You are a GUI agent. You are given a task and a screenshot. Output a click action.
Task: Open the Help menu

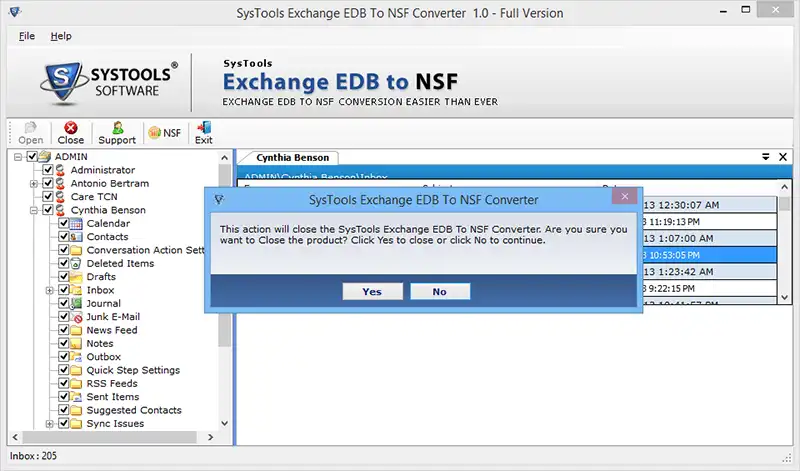(x=61, y=36)
